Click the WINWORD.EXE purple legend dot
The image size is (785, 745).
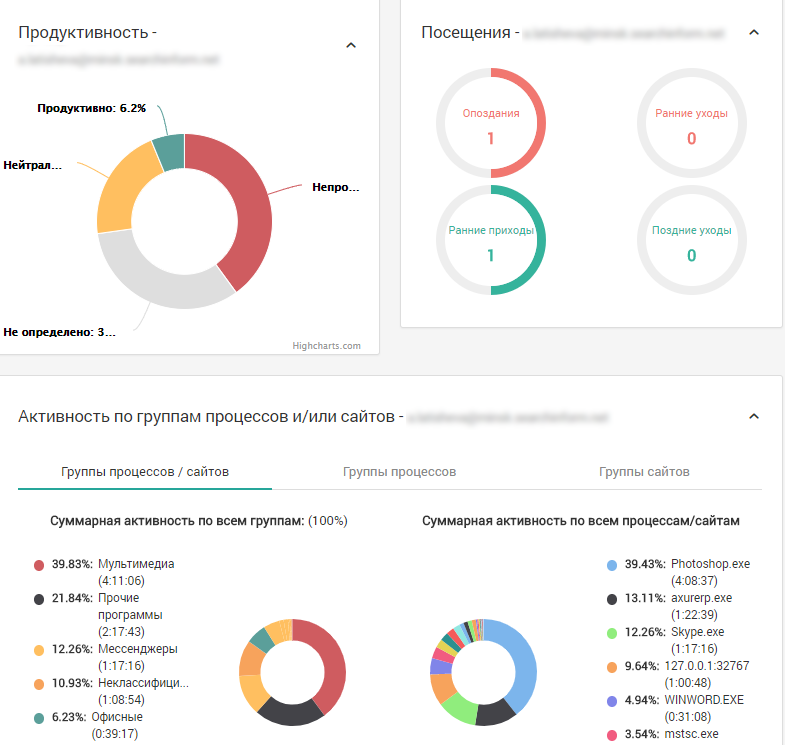coord(612,701)
